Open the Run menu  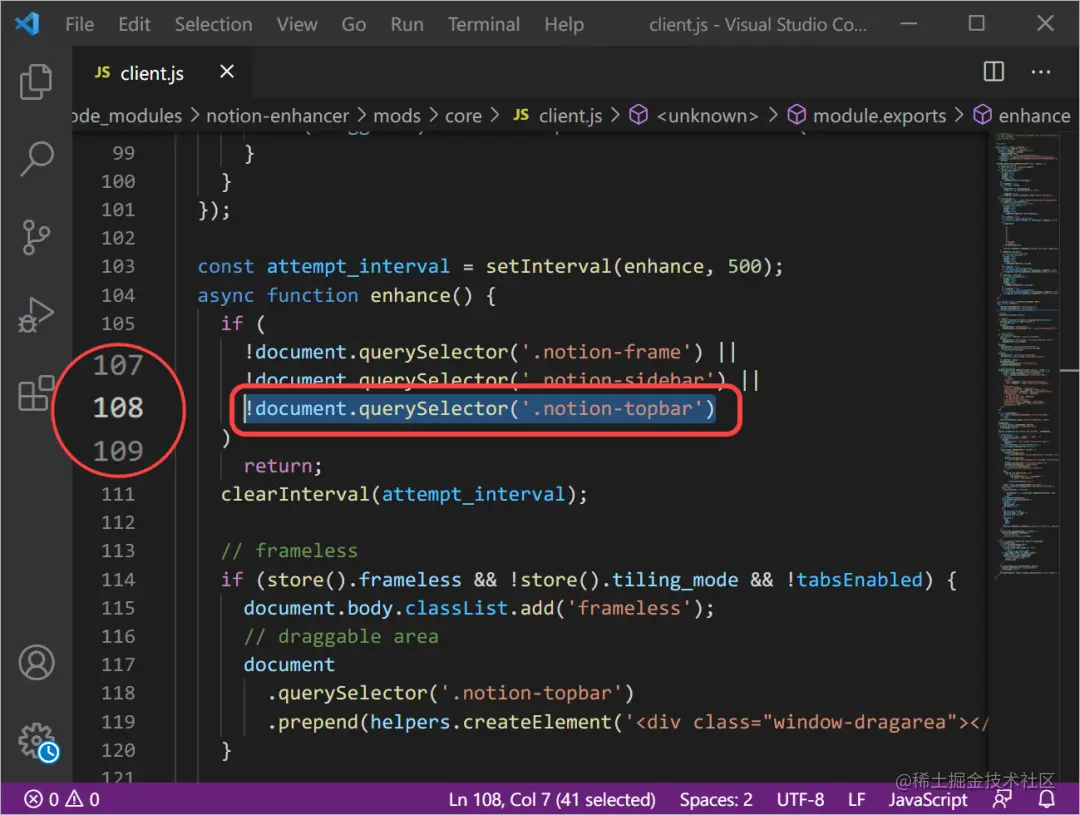coord(407,25)
